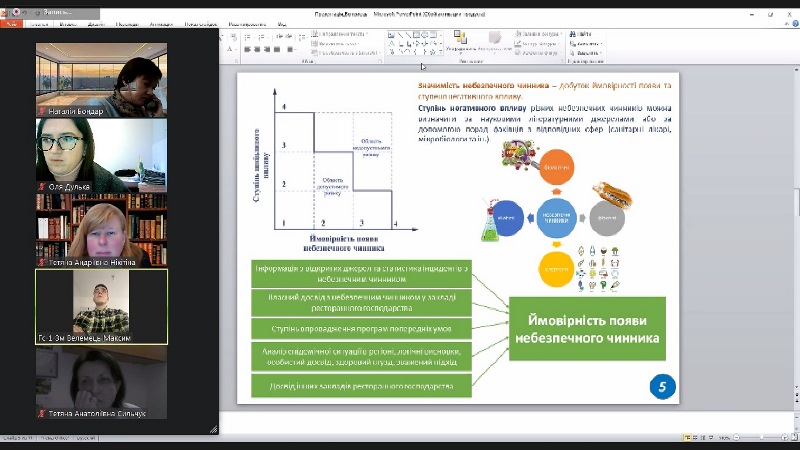This screenshot has width=800, height=450.
Task: Select yellow allergens circle on slide
Action: pos(556,269)
